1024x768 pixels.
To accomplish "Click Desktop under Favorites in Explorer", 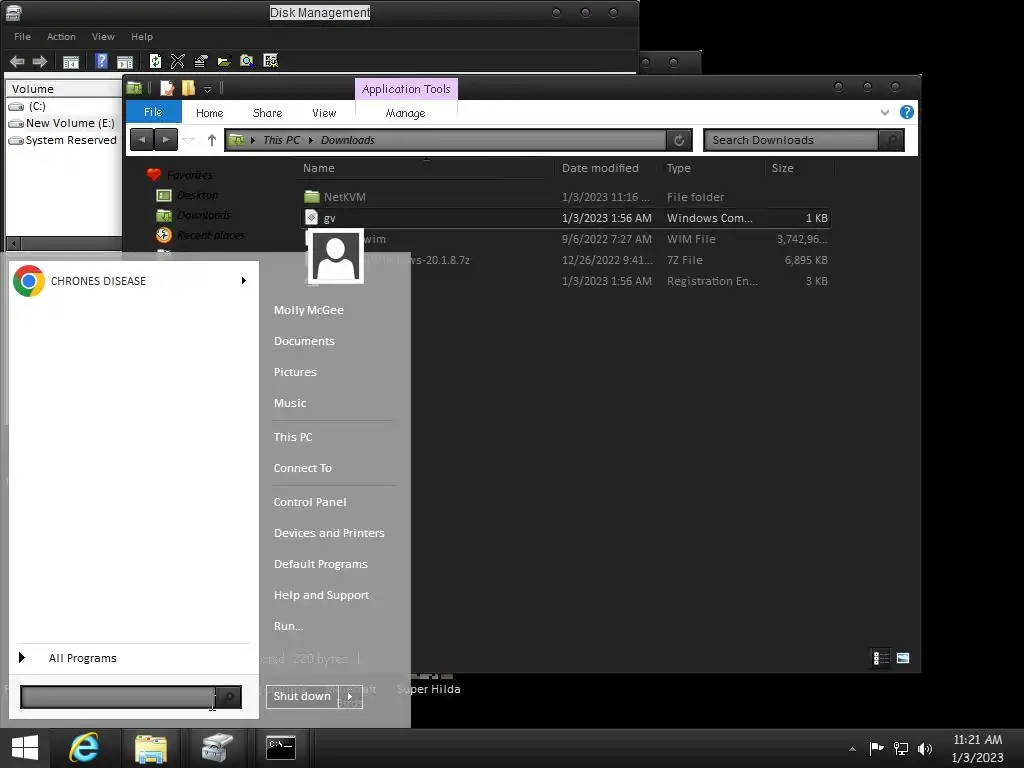I will 197,195.
